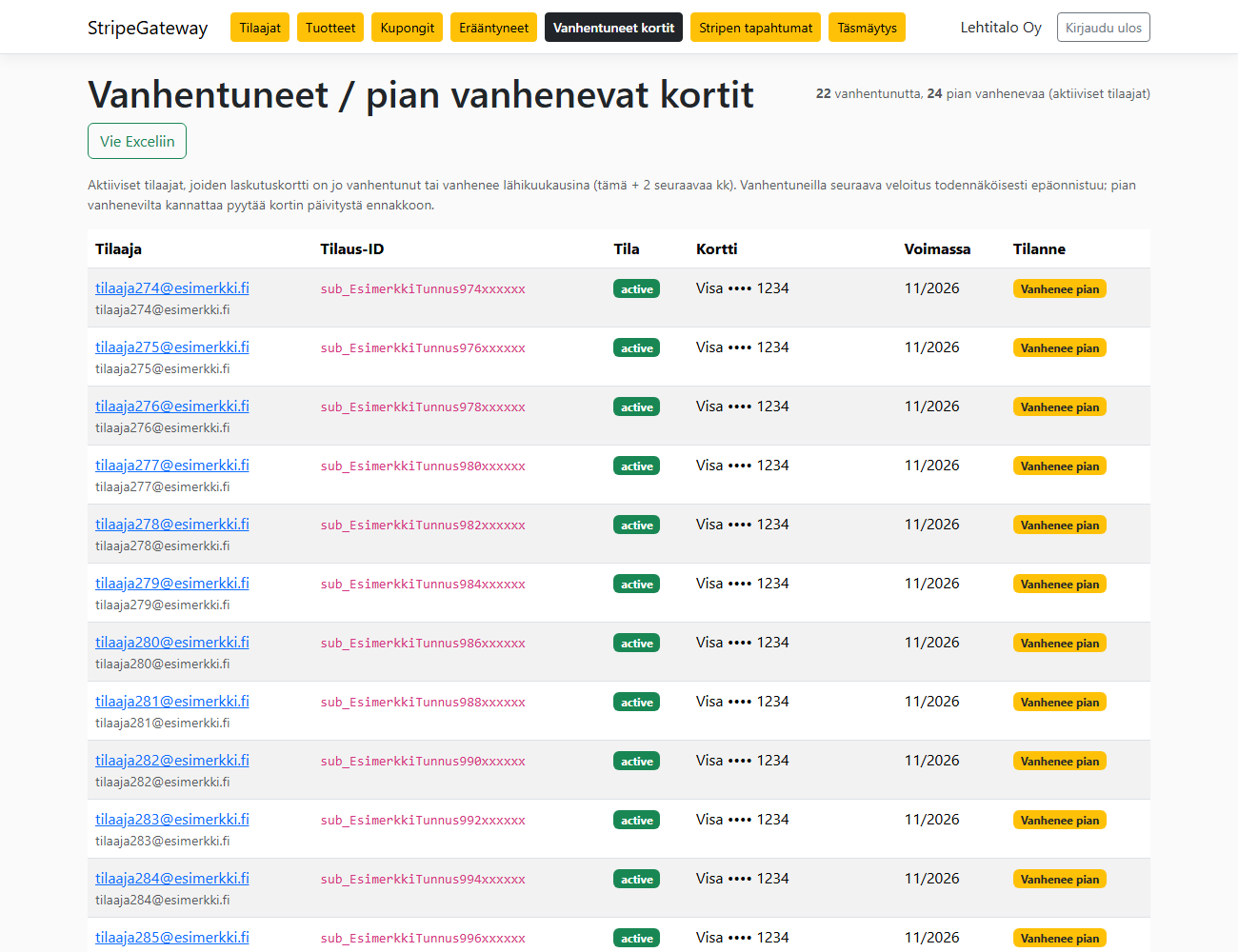Go to the Kupongit tab
1238x952 pixels.
coord(408,28)
